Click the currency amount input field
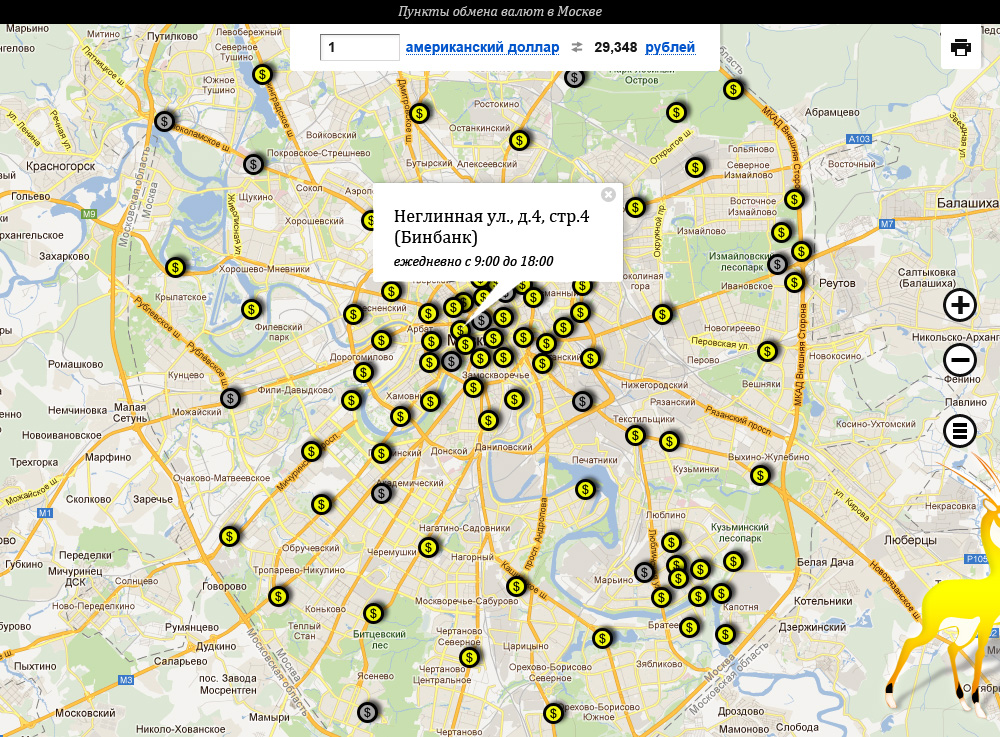 (360, 47)
